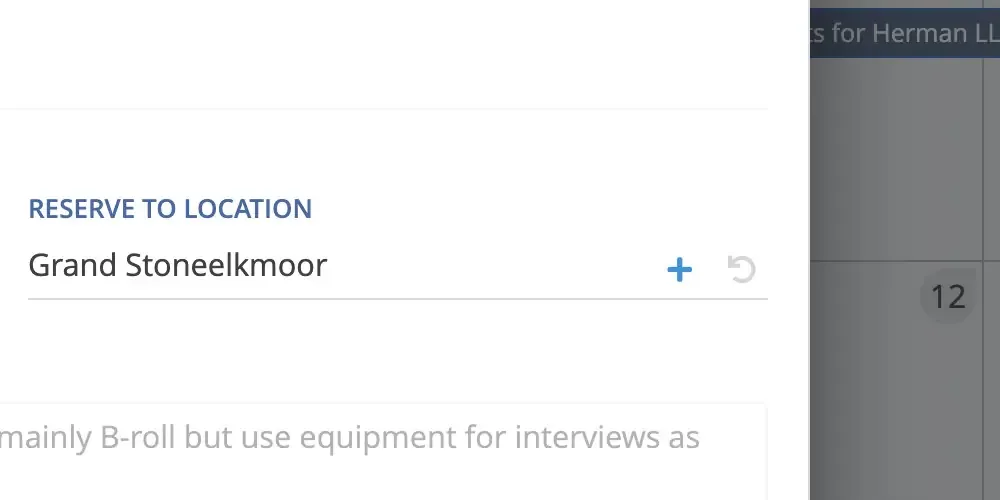The image size is (1000, 500).
Task: Click the Reserve to Location field
Action: [x=340, y=266]
